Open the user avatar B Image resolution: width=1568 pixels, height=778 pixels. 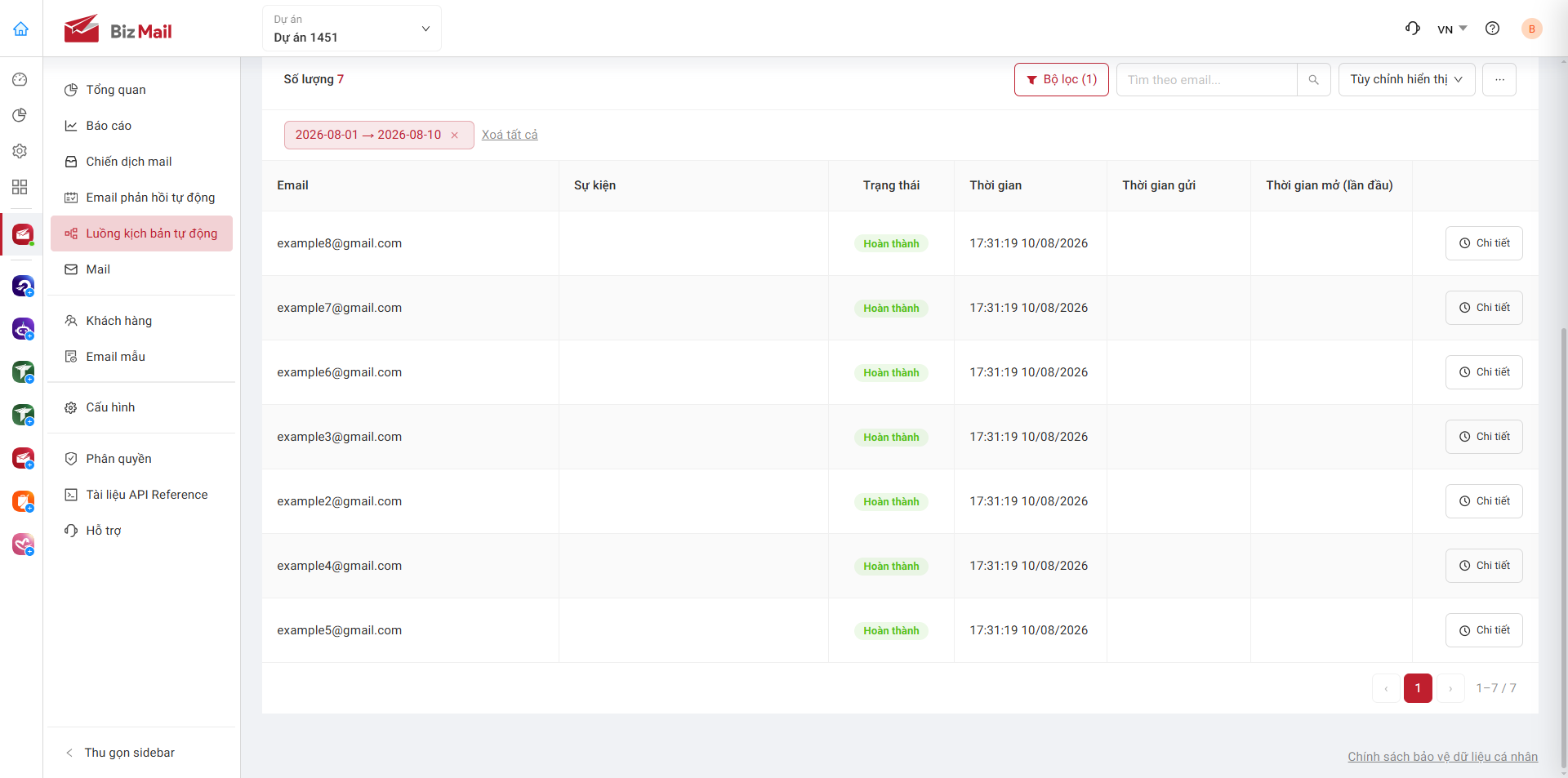coord(1531,29)
